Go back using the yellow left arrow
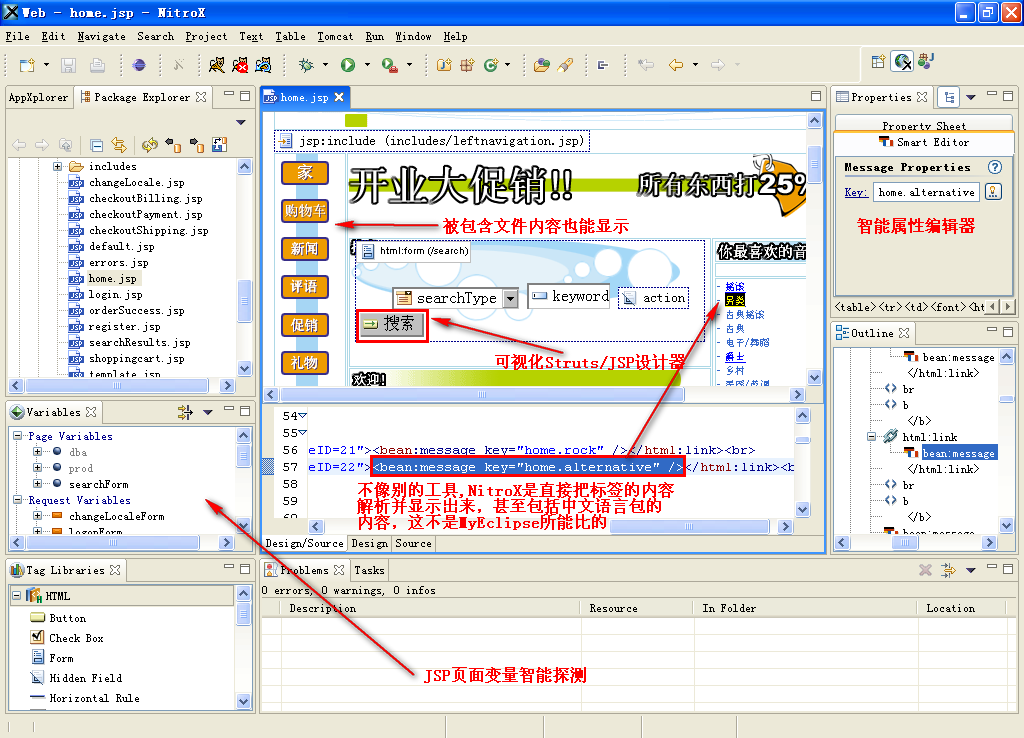This screenshot has width=1024, height=738. [x=676, y=65]
